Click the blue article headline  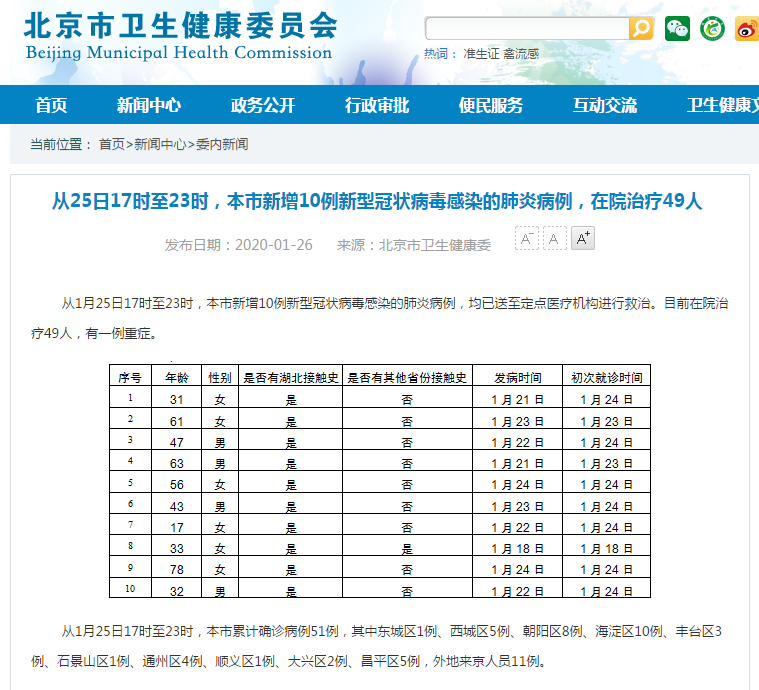(377, 201)
